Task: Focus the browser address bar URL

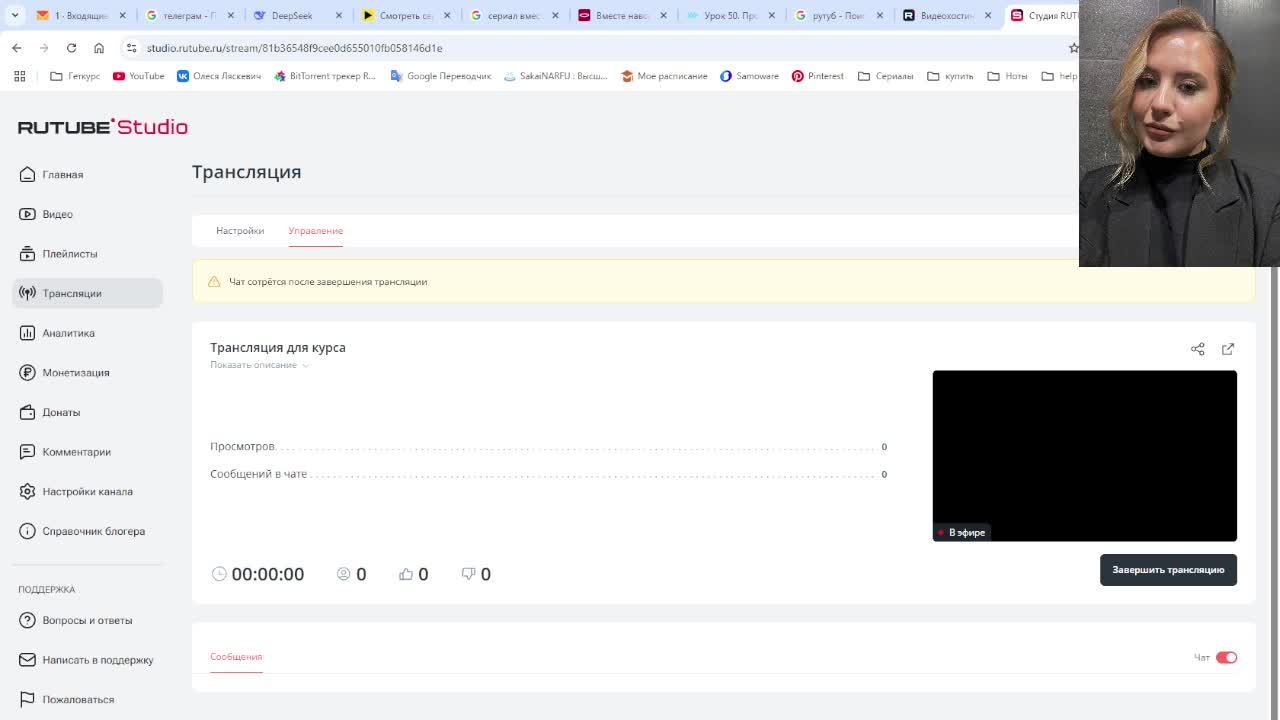Action: [294, 48]
